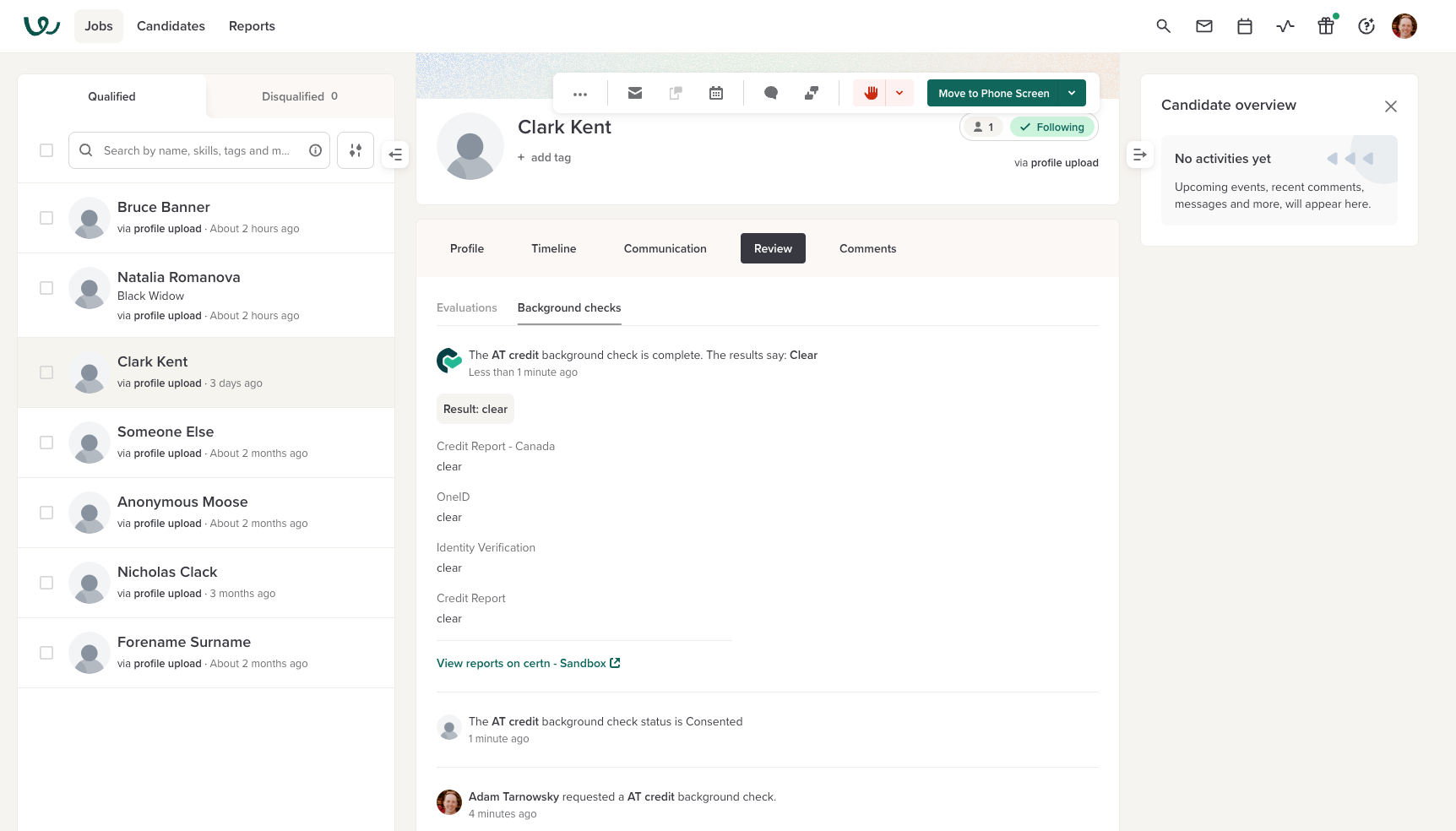The width and height of the screenshot is (1456, 831).
Task: Open View reports on certn - Sandbox link
Action: [x=528, y=663]
